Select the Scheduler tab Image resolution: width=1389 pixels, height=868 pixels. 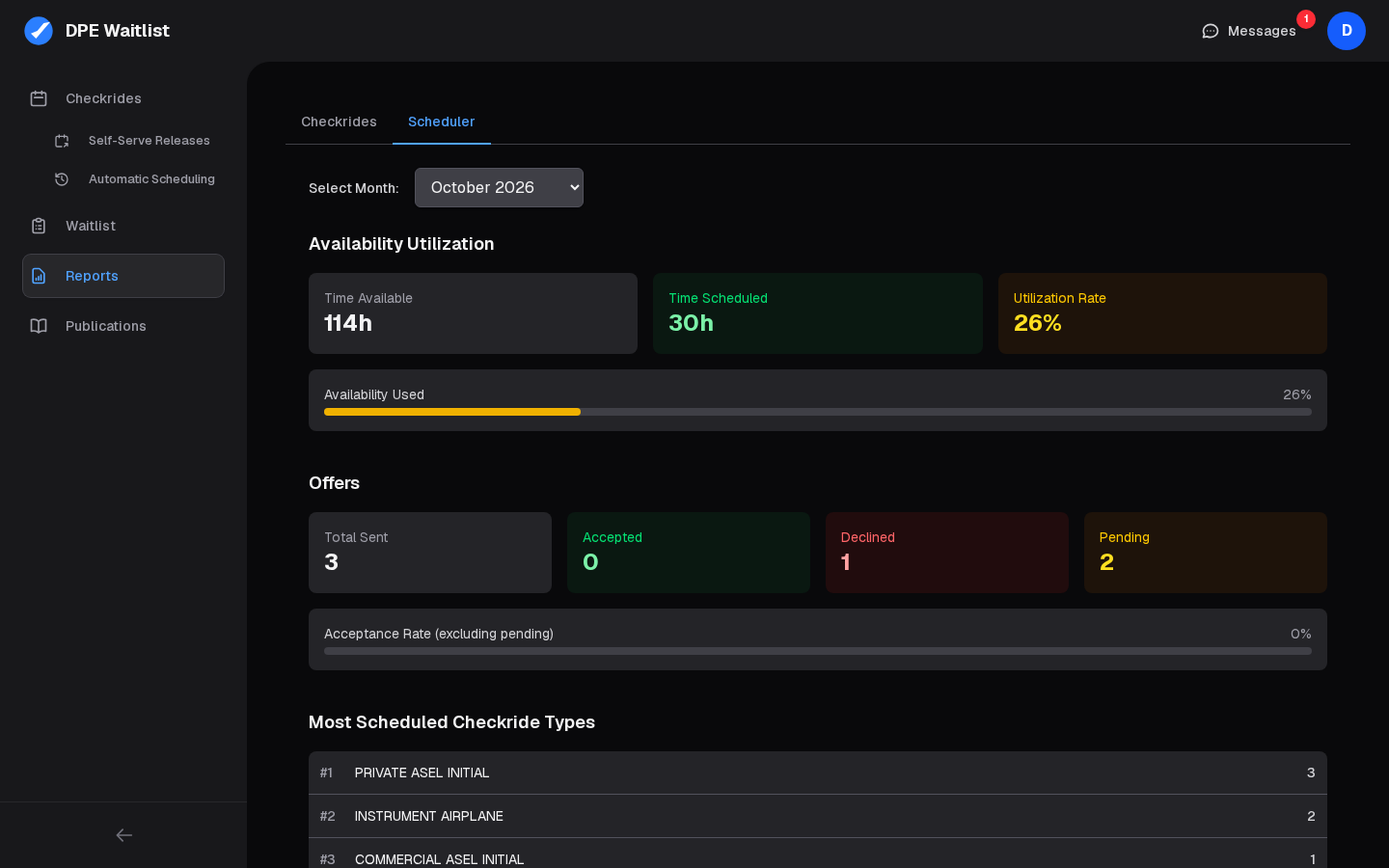(441, 122)
